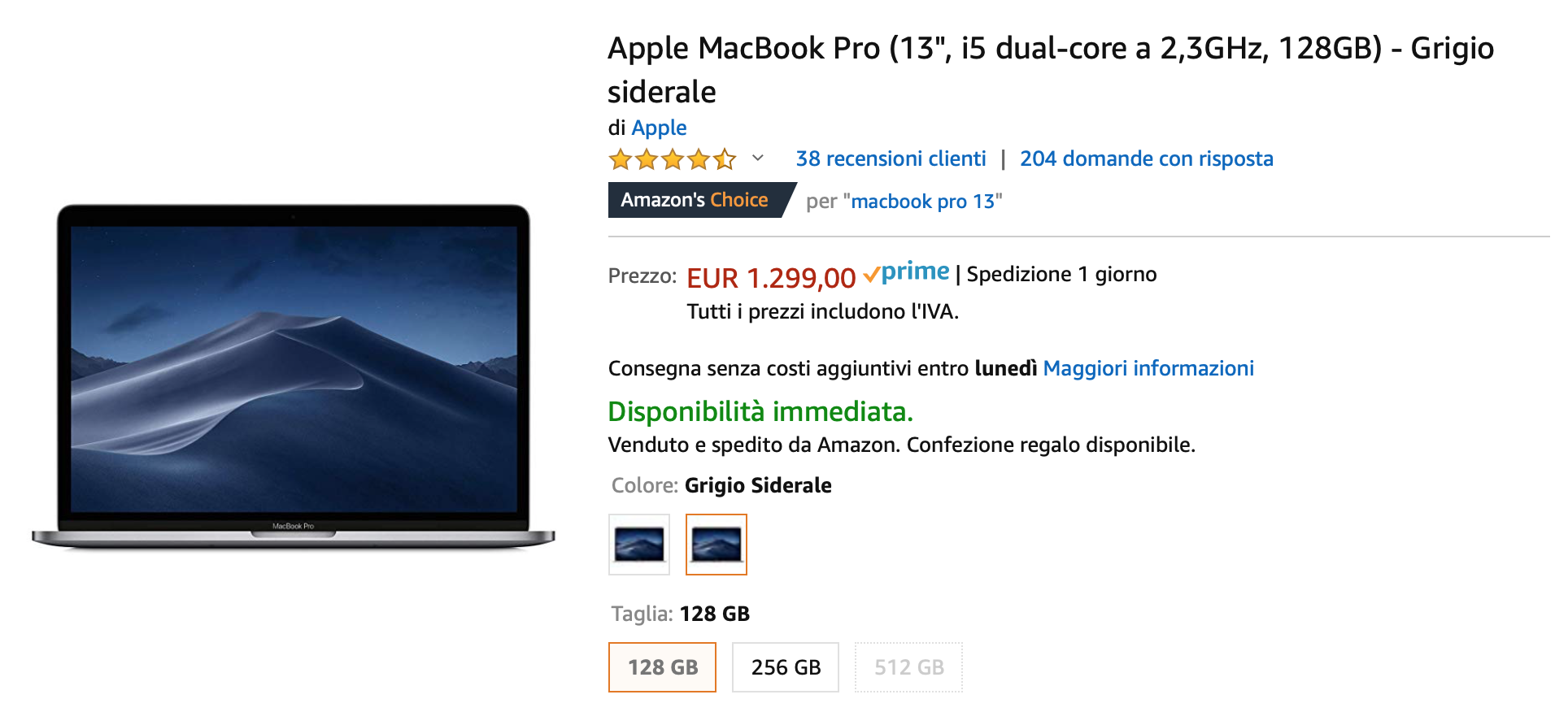Image resolution: width=1568 pixels, height=712 pixels.
Task: Open 204 domande con risposta link
Action: 1146,158
